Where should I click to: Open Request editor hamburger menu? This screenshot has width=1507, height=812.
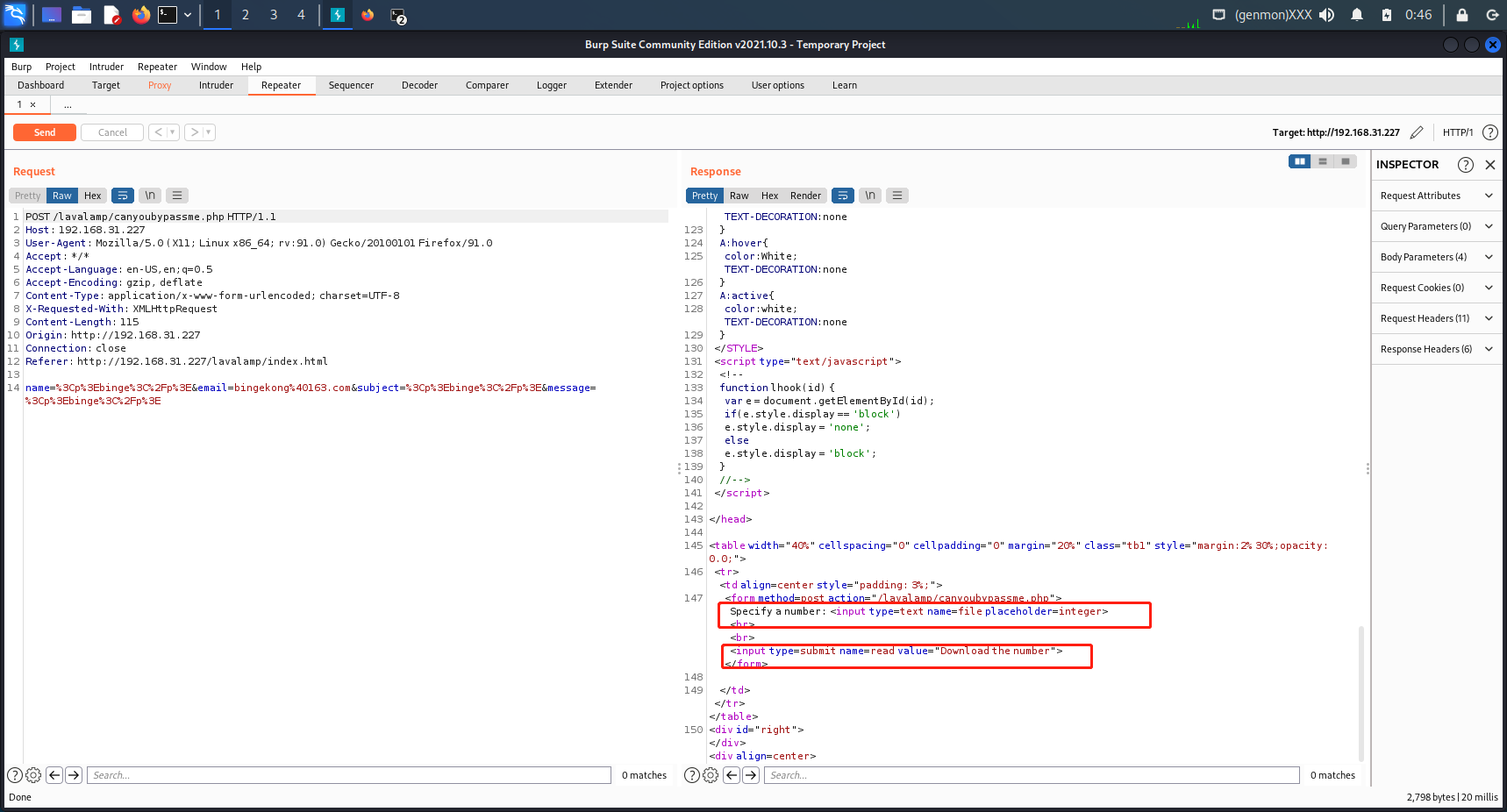click(177, 196)
